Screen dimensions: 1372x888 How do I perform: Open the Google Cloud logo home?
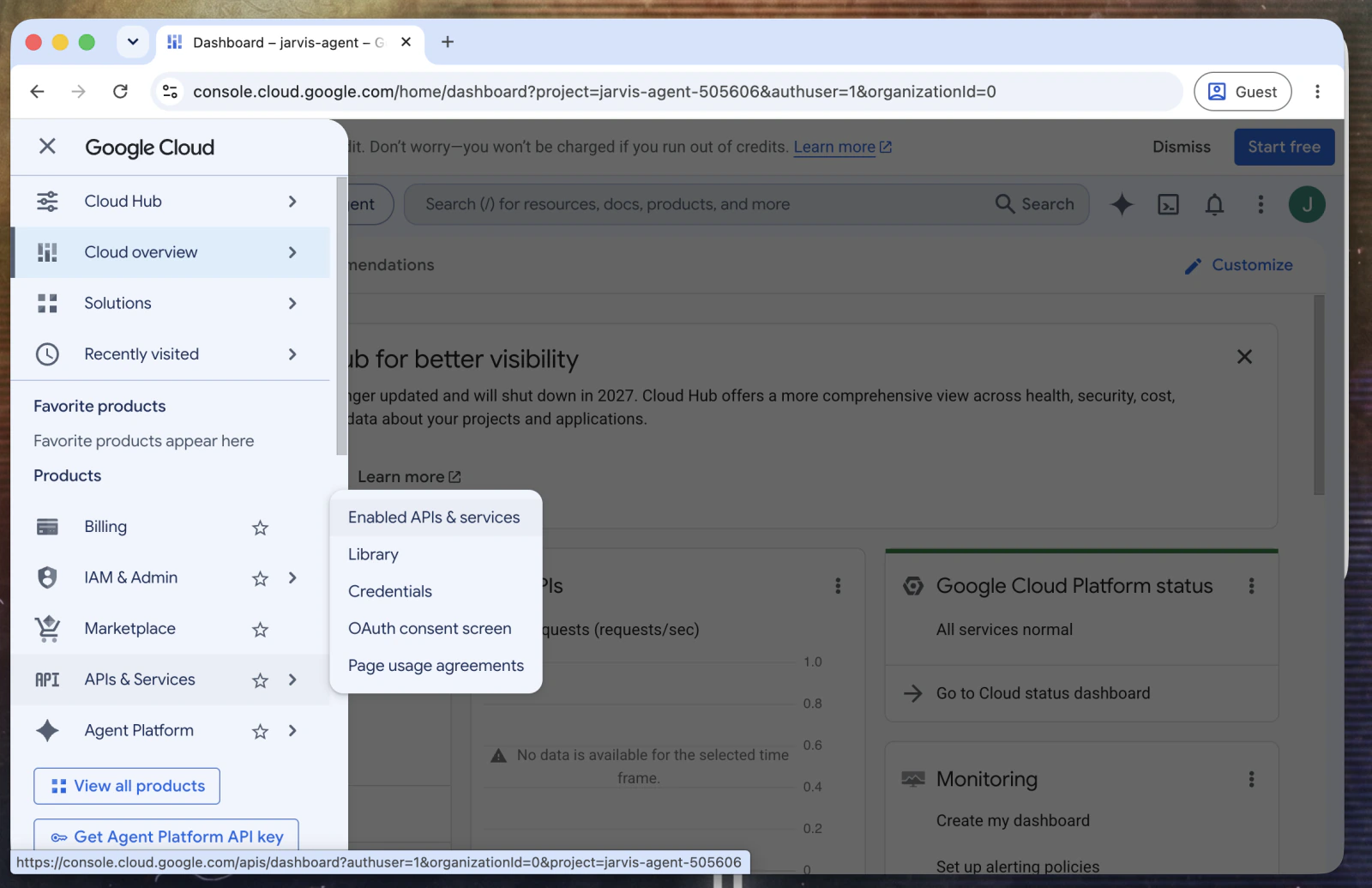150,148
